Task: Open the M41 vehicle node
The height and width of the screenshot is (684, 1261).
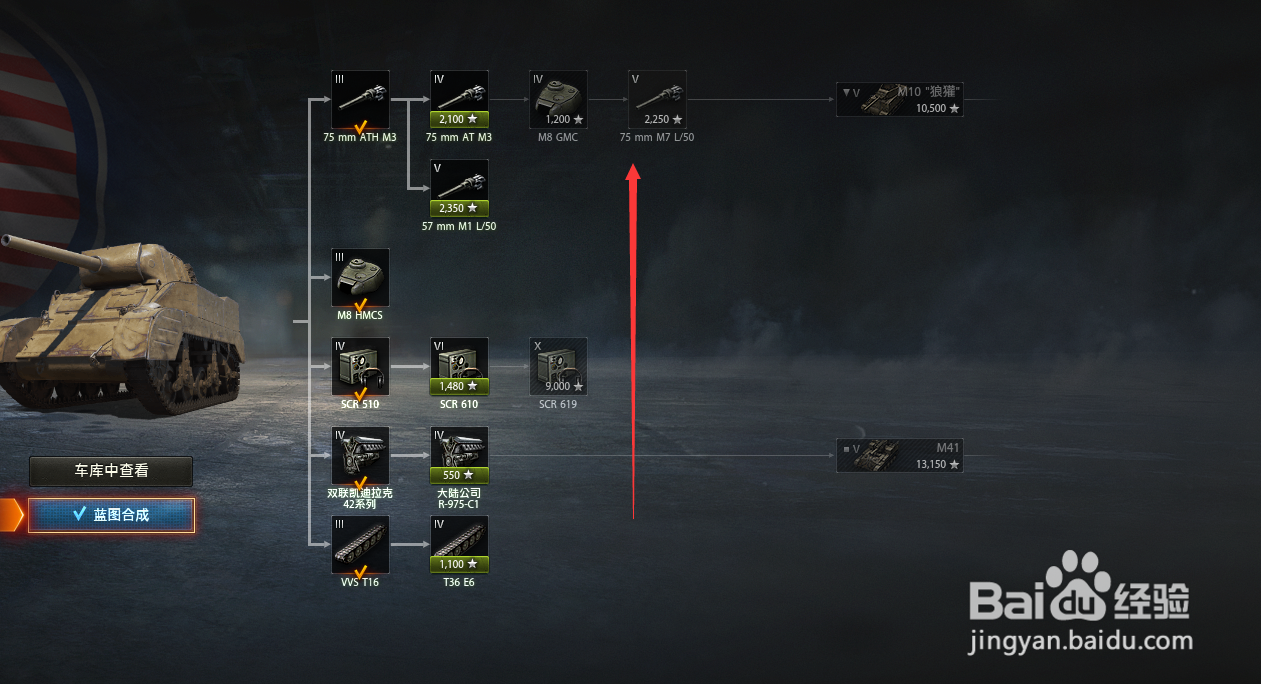Action: 900,456
